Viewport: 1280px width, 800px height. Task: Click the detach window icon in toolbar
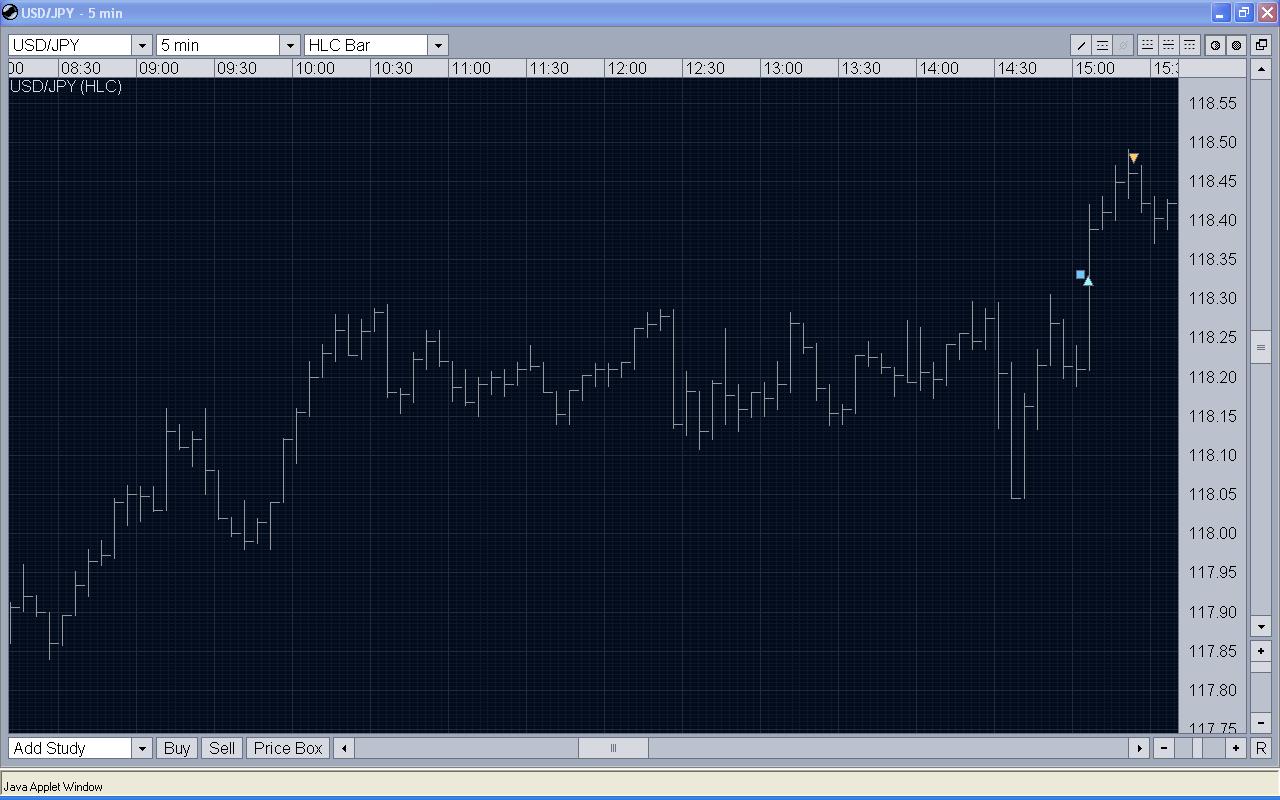coord(1261,45)
